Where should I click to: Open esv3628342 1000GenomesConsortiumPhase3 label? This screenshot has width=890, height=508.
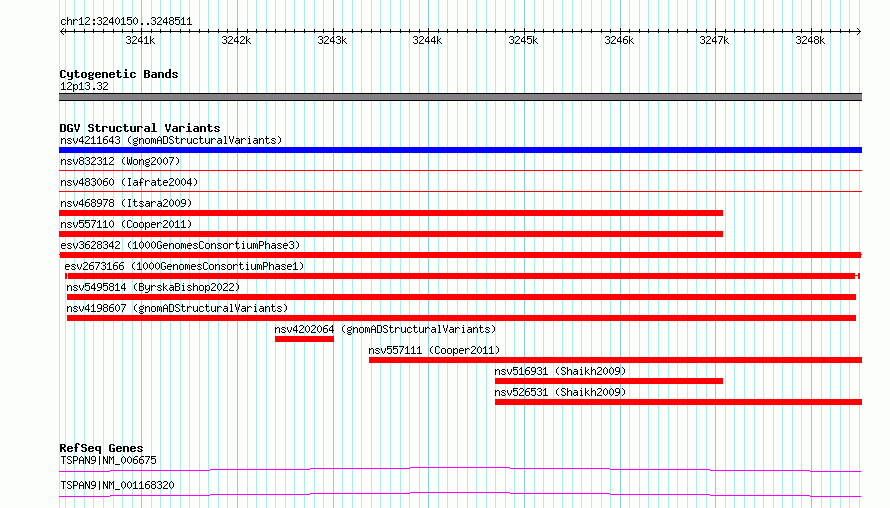(x=180, y=245)
